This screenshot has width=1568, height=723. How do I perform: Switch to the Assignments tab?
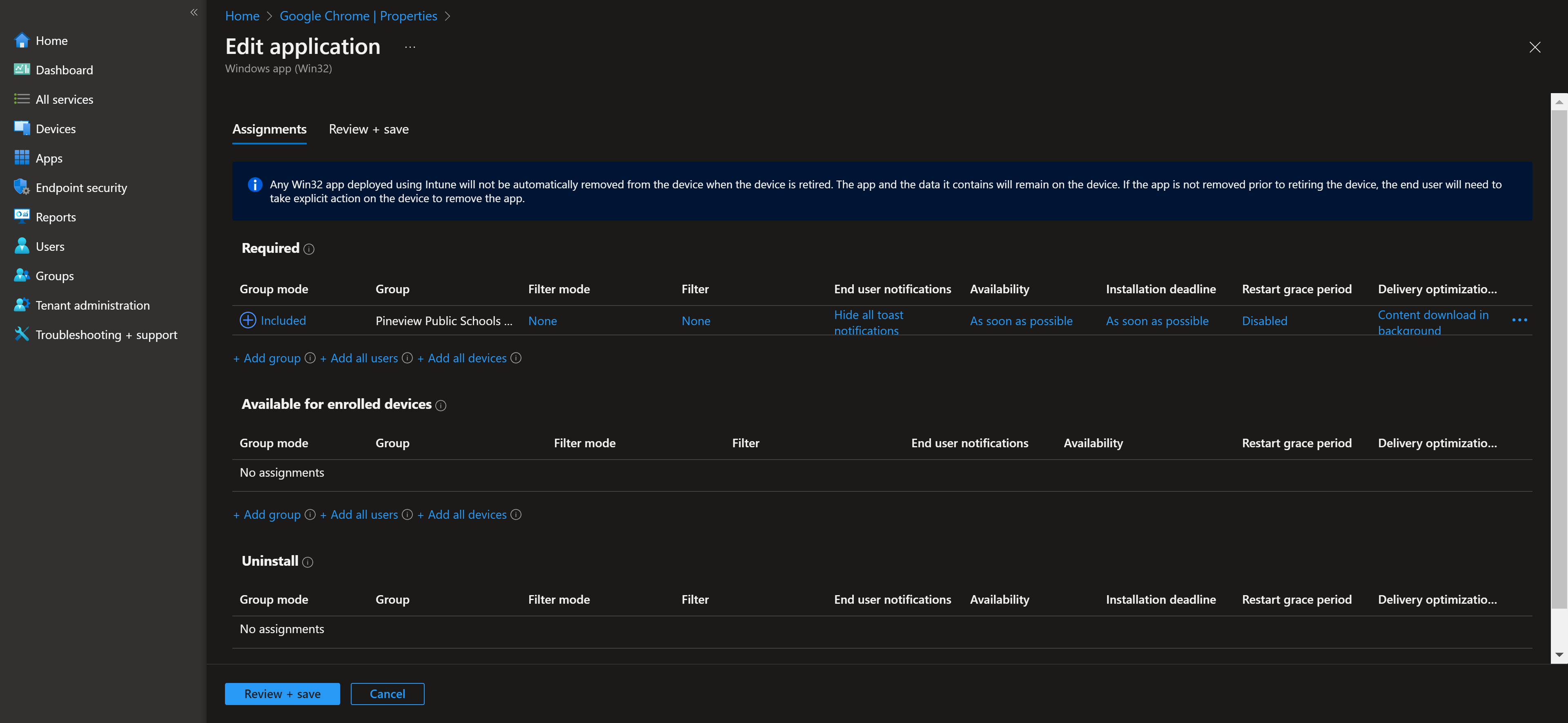(269, 129)
